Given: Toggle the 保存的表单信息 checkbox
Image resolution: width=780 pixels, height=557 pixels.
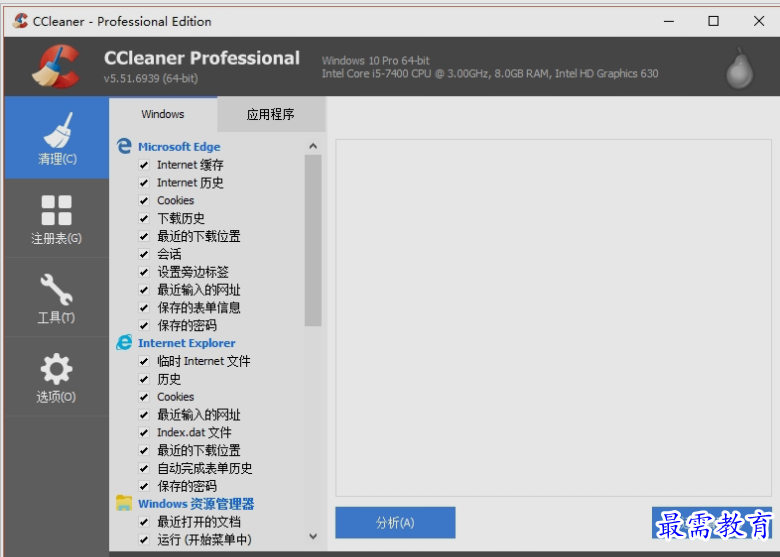Looking at the screenshot, I should 144,308.
